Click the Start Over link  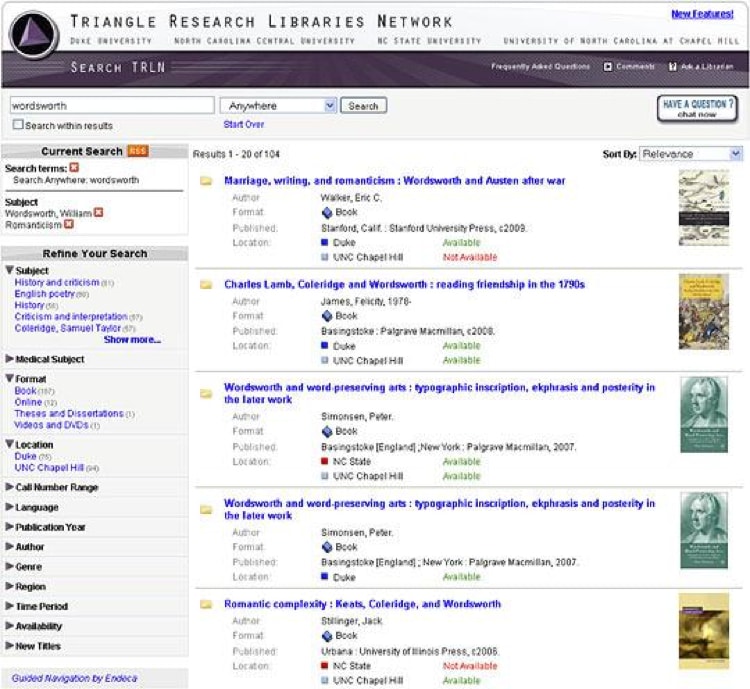(244, 124)
